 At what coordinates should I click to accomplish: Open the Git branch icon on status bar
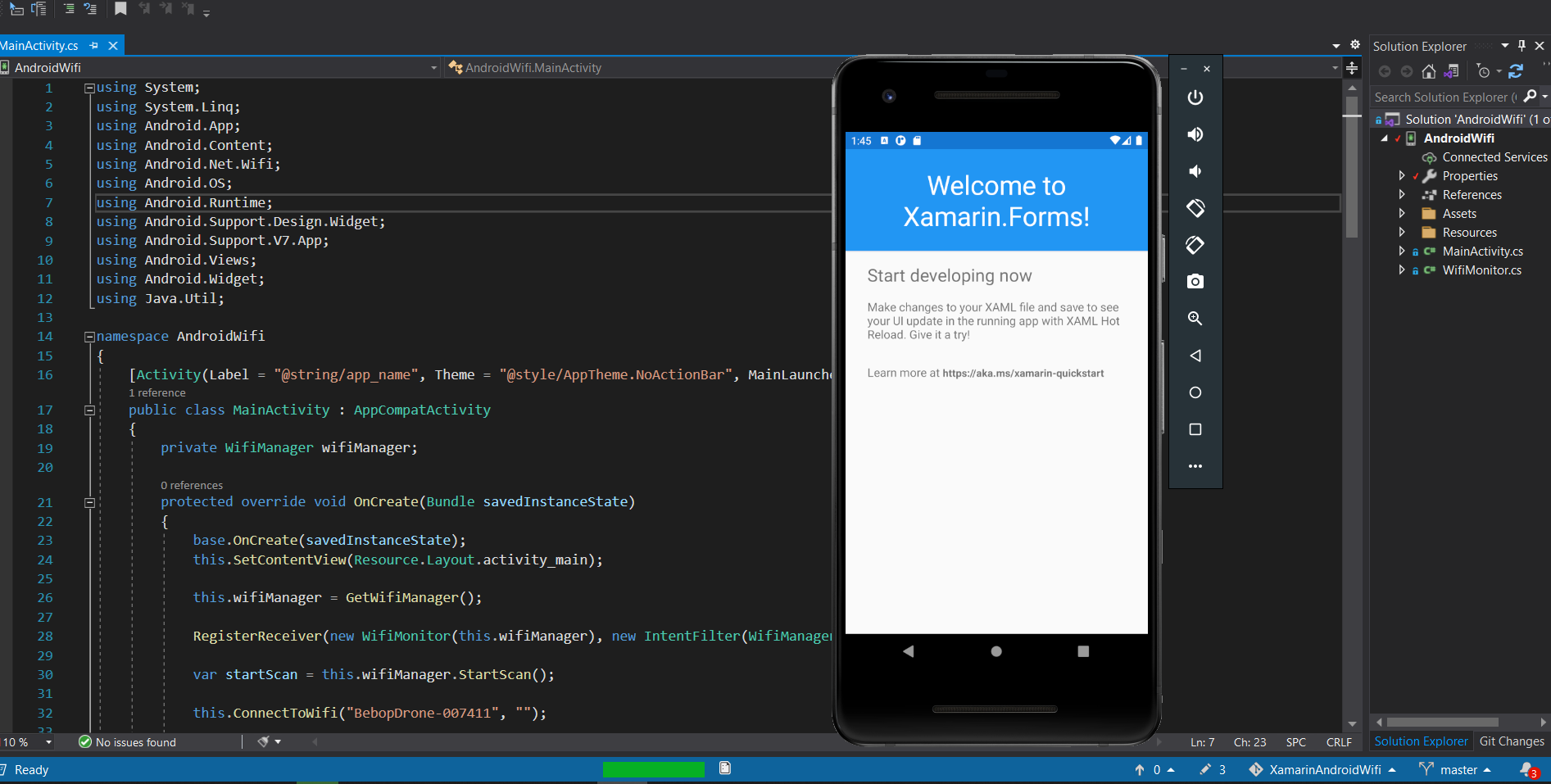1426,769
